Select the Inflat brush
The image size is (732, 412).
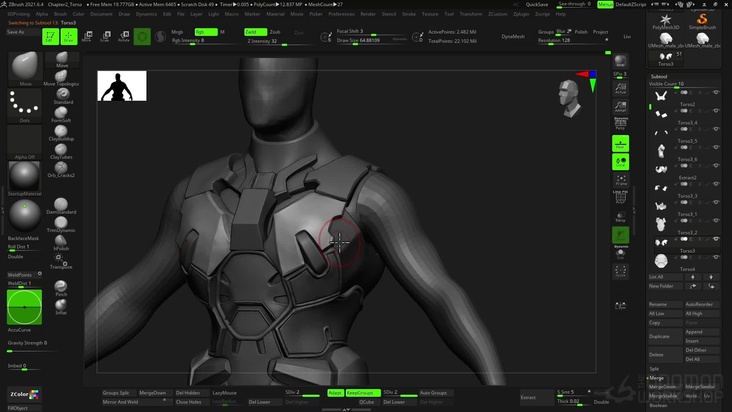click(x=61, y=307)
